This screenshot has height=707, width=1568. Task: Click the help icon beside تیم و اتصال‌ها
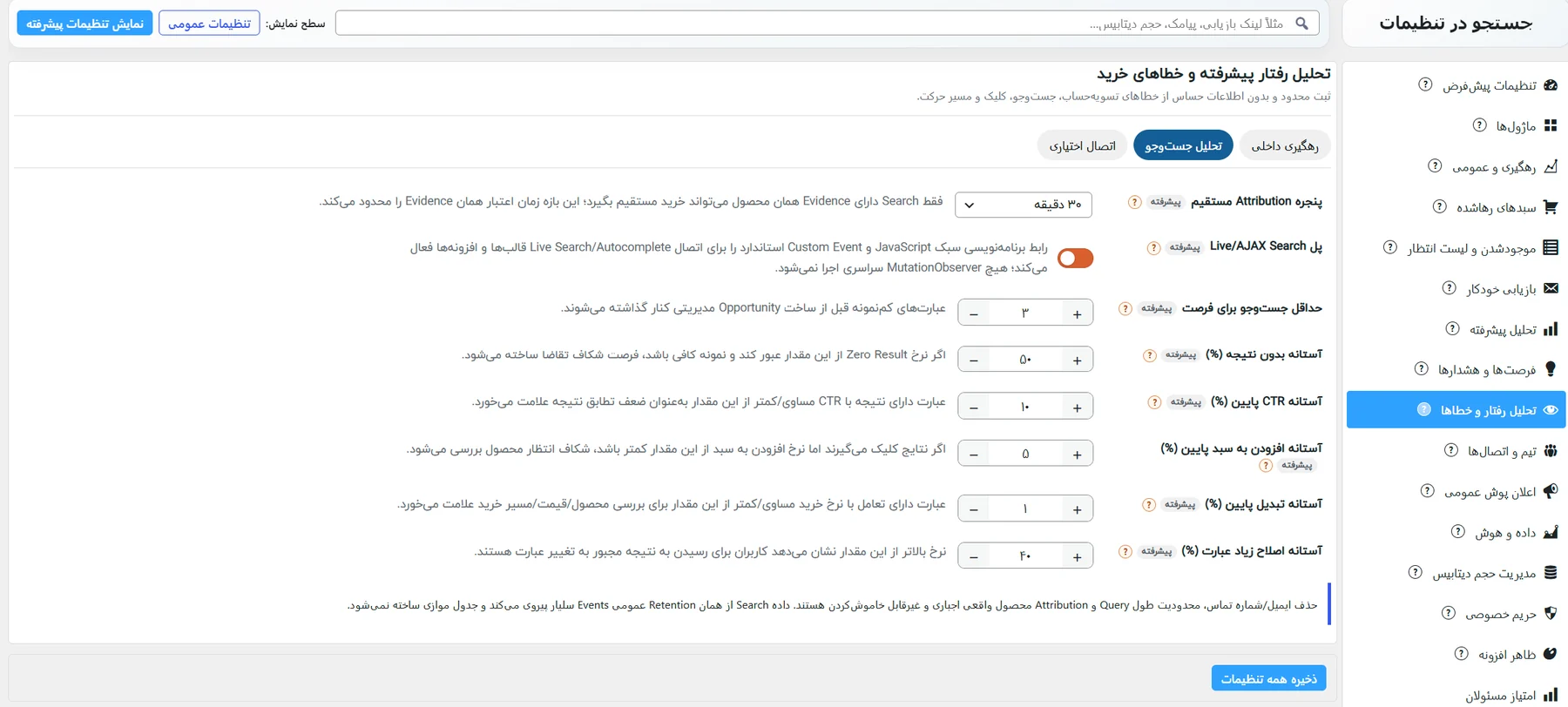(x=1450, y=450)
